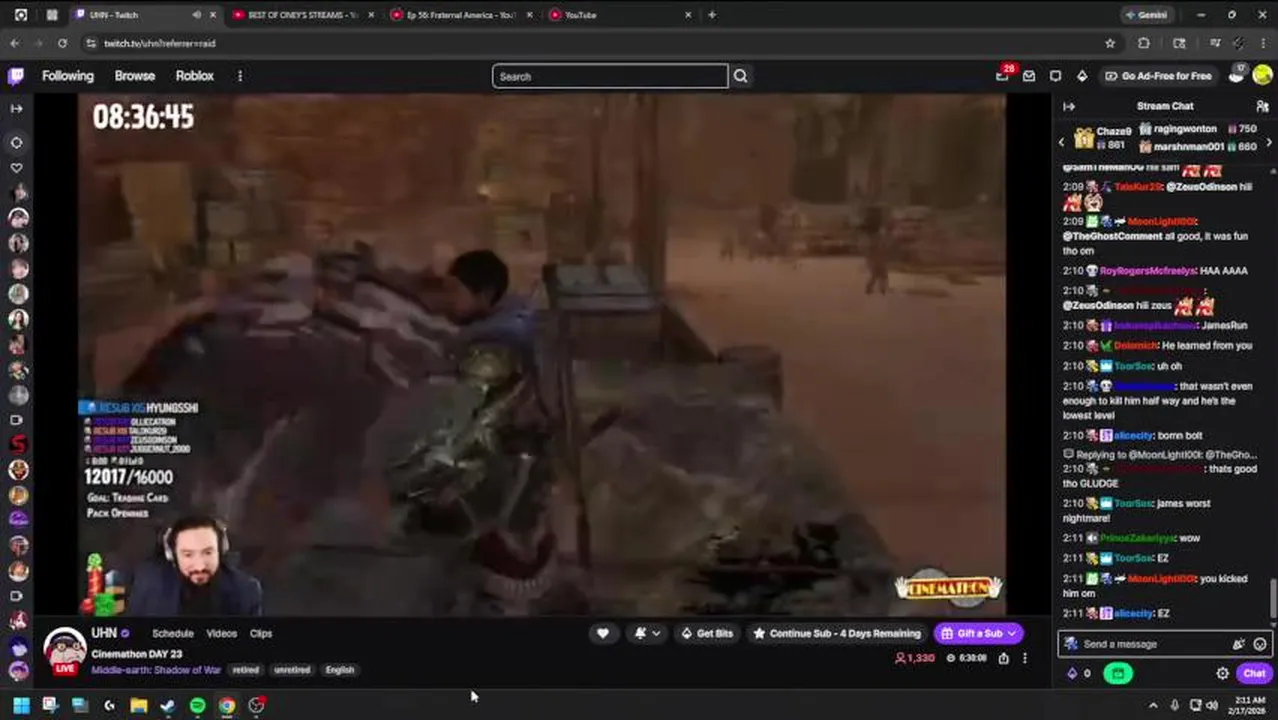This screenshot has width=1278, height=720.
Task: Click the Get Bits diamond icon in top bar
Action: (x=1082, y=76)
